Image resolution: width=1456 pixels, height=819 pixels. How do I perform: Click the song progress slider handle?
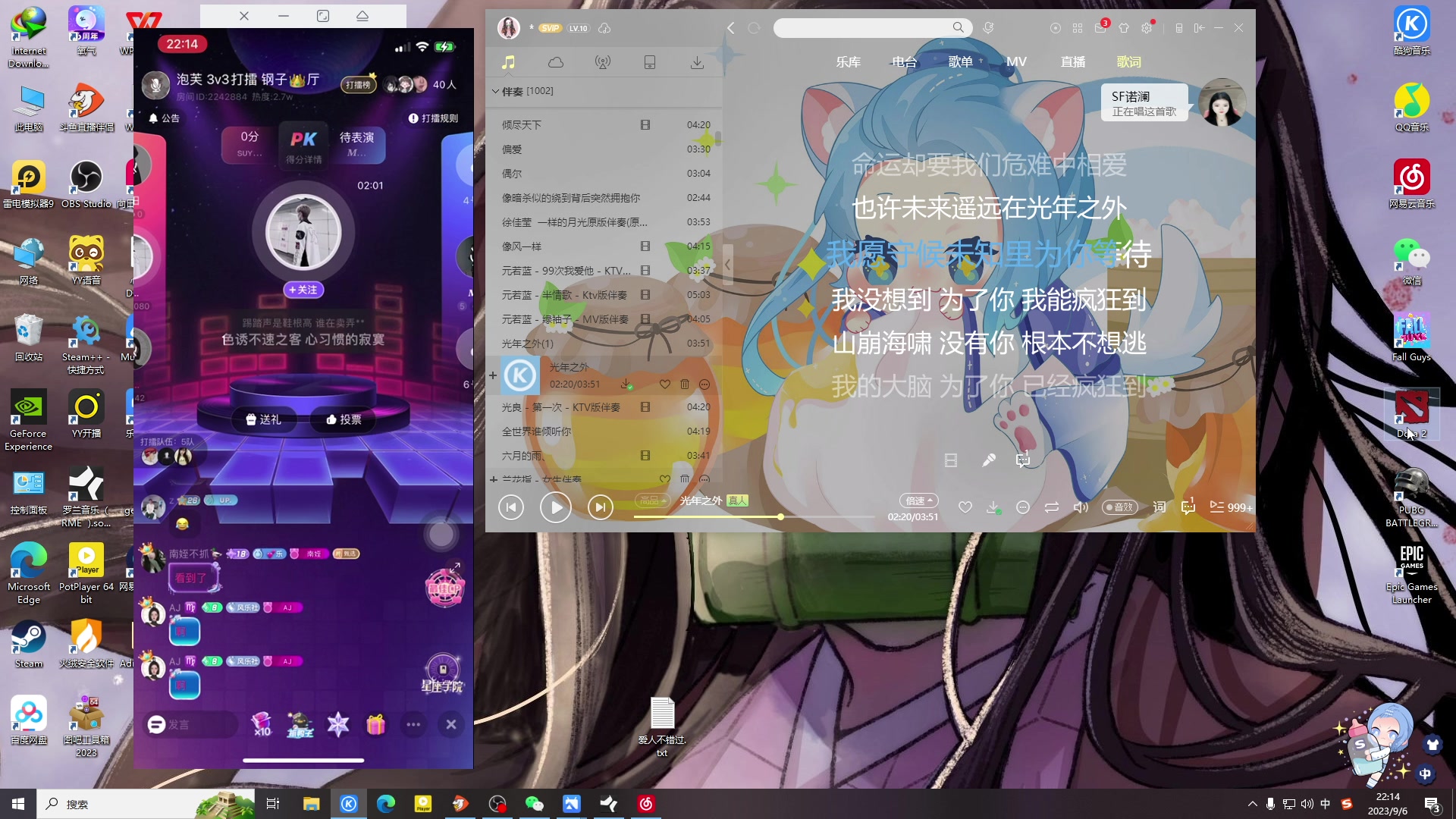[x=780, y=516]
